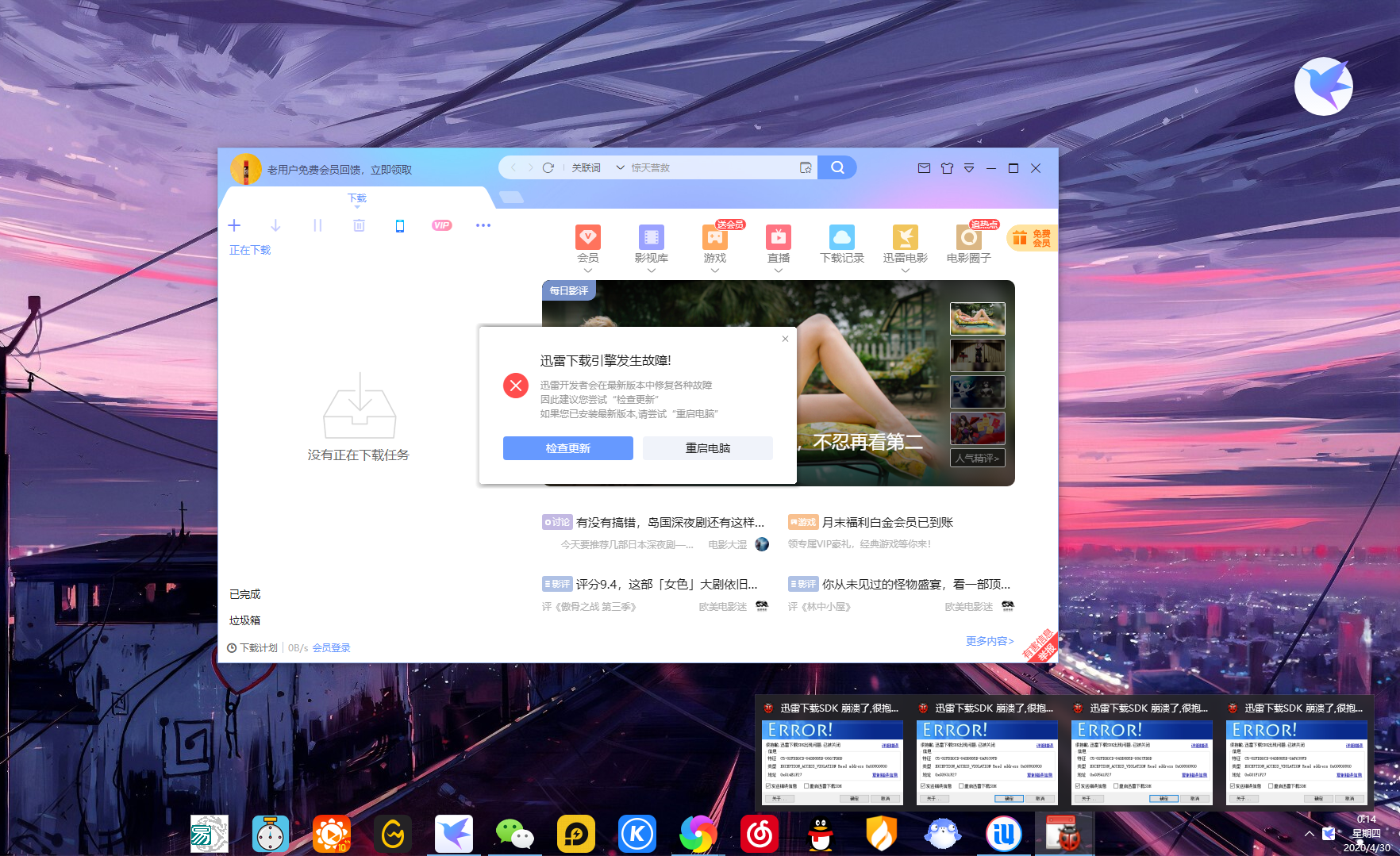
Task: Open the 直播 live streaming icon
Action: (778, 236)
